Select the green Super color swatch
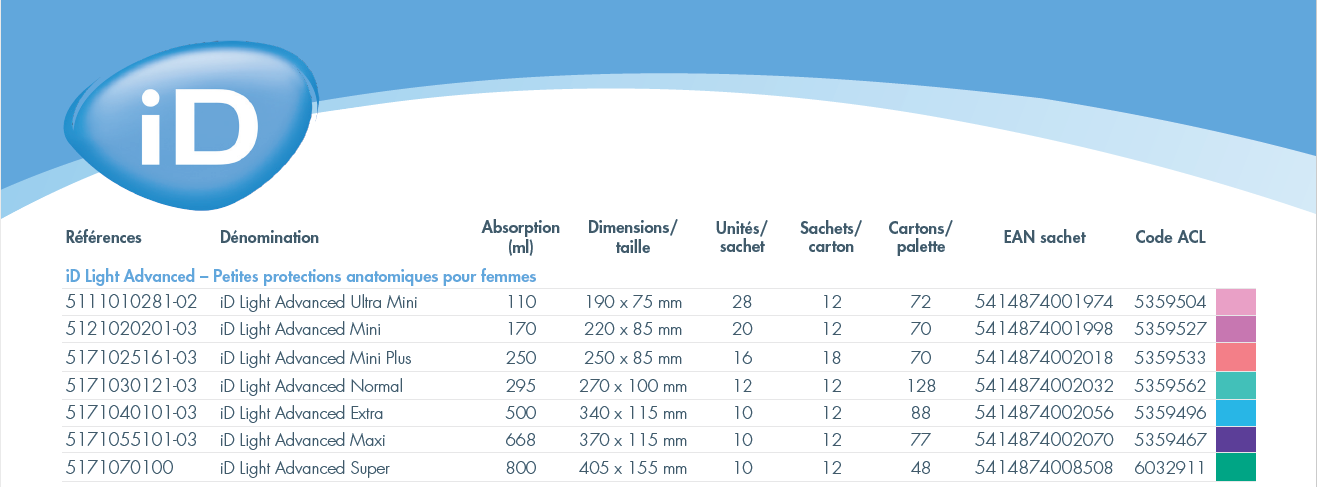The image size is (1318, 492). tap(1236, 467)
